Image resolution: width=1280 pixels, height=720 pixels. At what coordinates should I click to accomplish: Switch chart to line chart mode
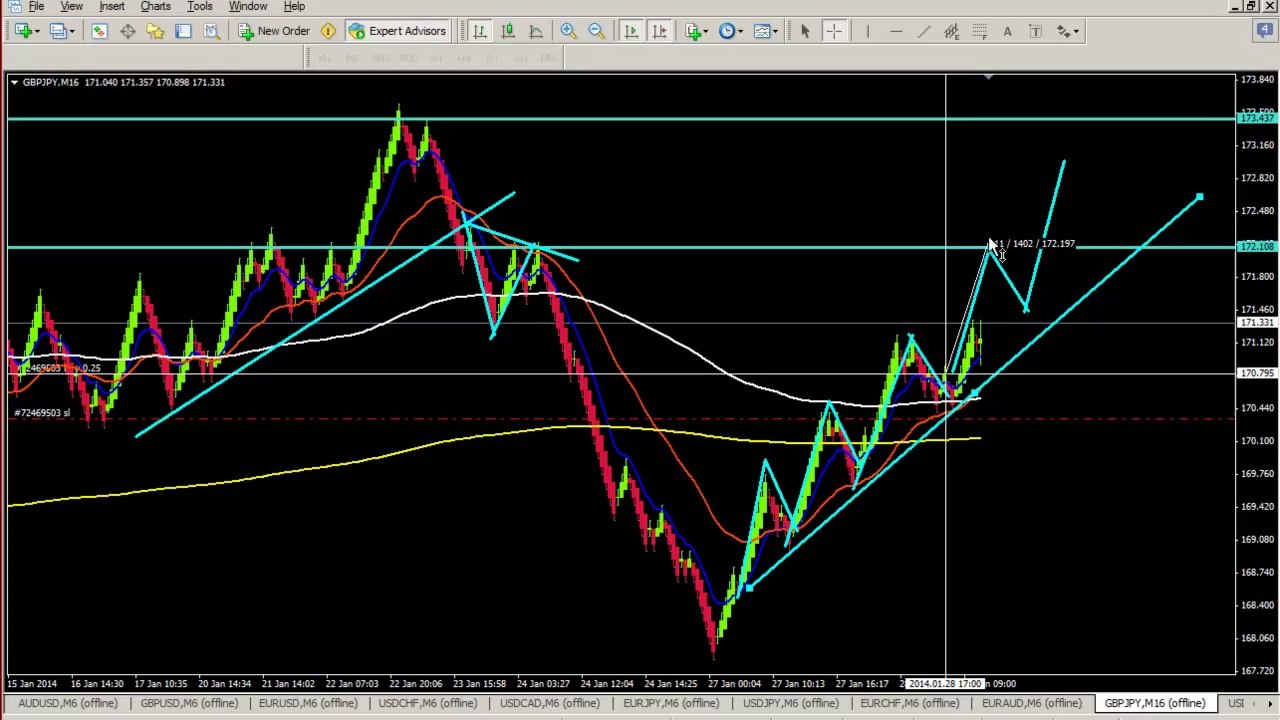tap(536, 31)
